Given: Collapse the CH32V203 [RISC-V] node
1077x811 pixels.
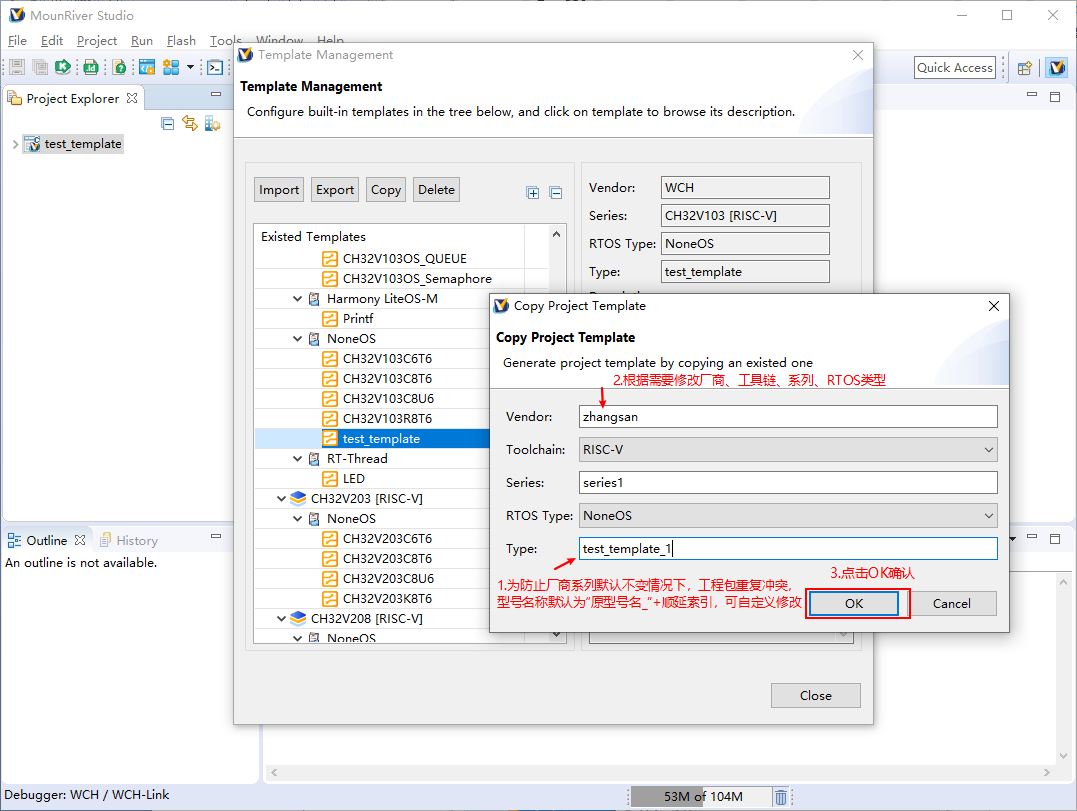Looking at the screenshot, I should pos(282,499).
